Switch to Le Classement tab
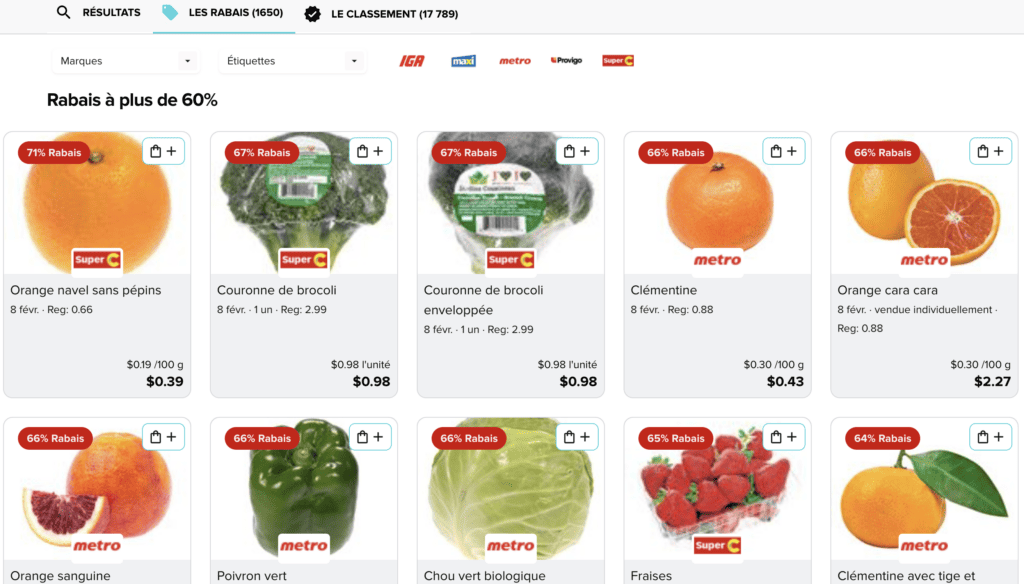Viewport: 1024px width, 584px height. click(x=381, y=14)
